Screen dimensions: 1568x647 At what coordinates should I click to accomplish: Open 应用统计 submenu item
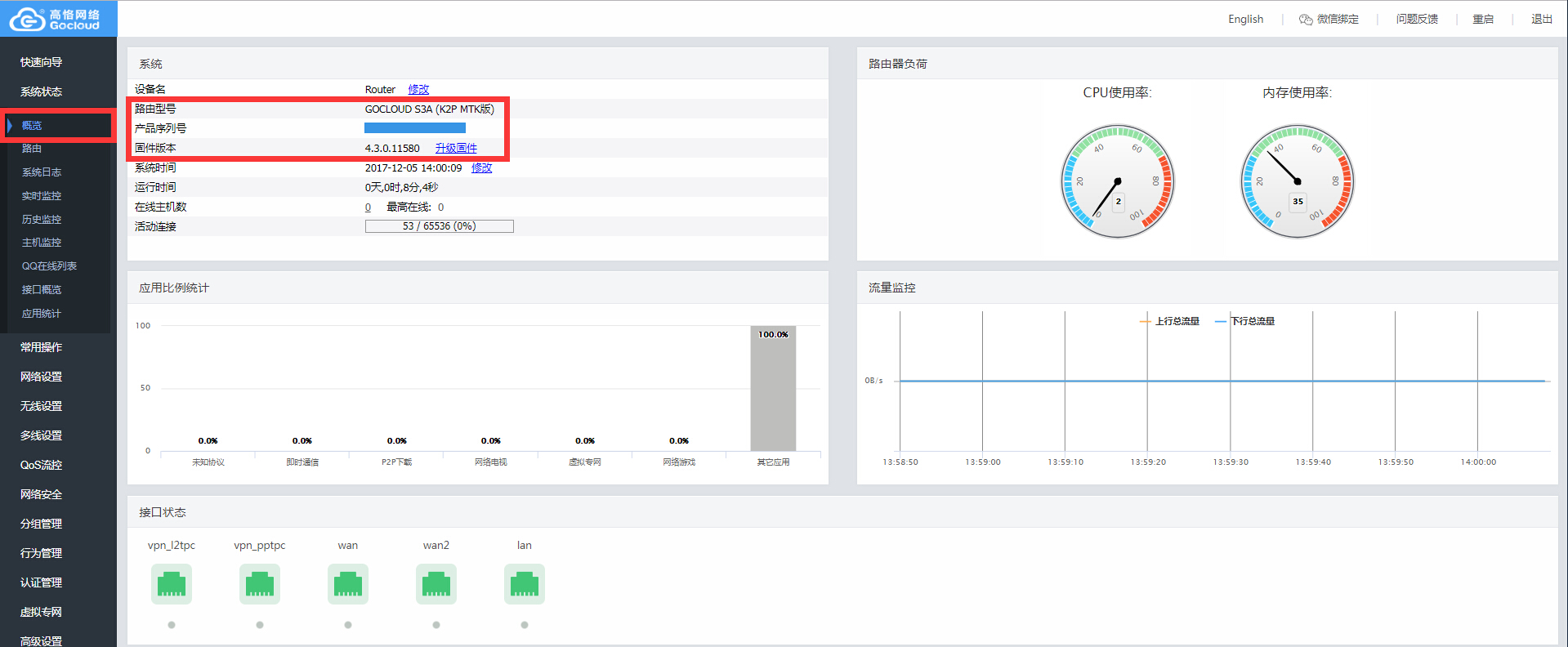(42, 314)
